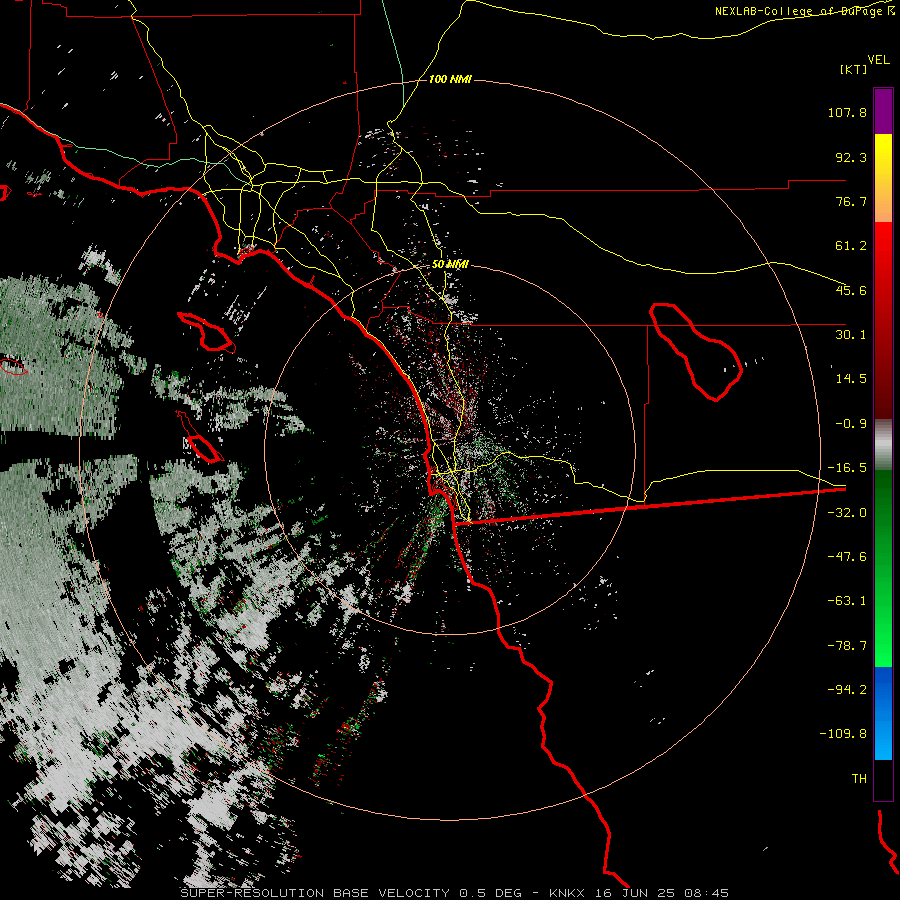Select the -0.9 knot scale value

851,424
